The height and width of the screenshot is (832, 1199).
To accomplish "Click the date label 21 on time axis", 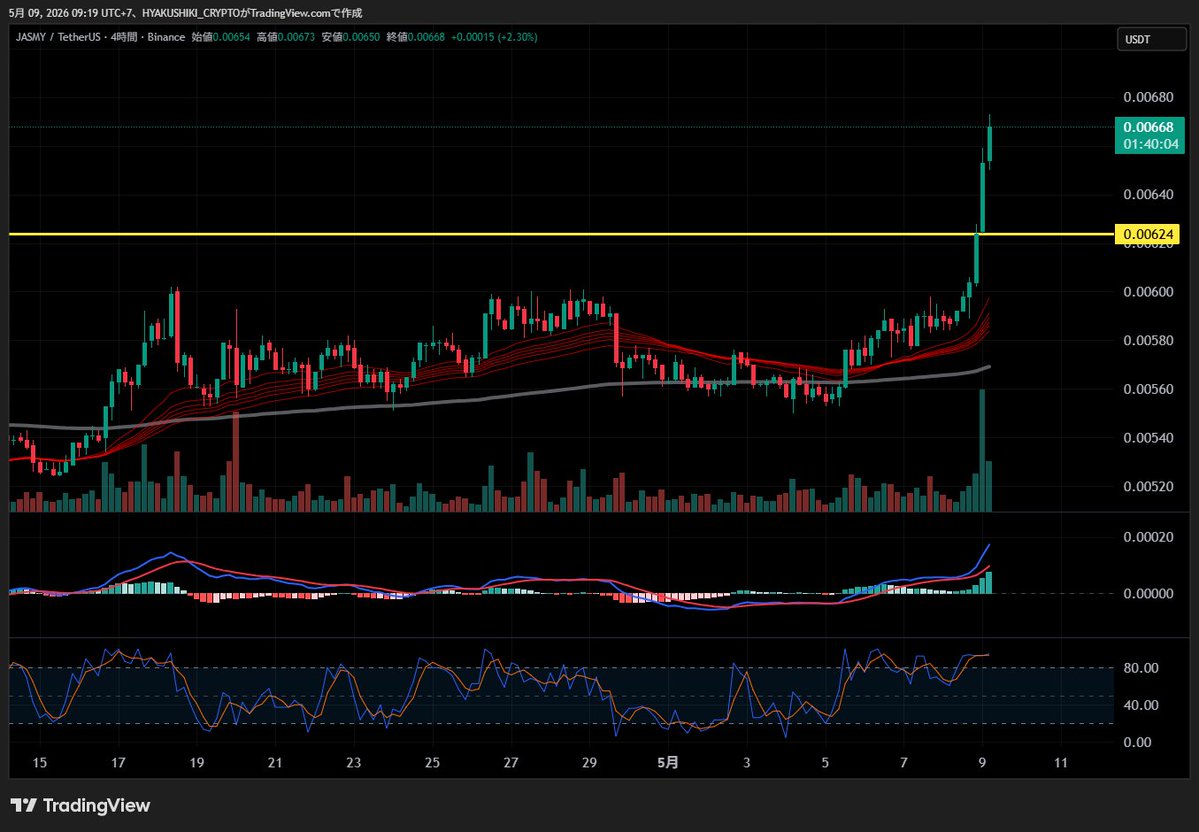I will point(275,762).
